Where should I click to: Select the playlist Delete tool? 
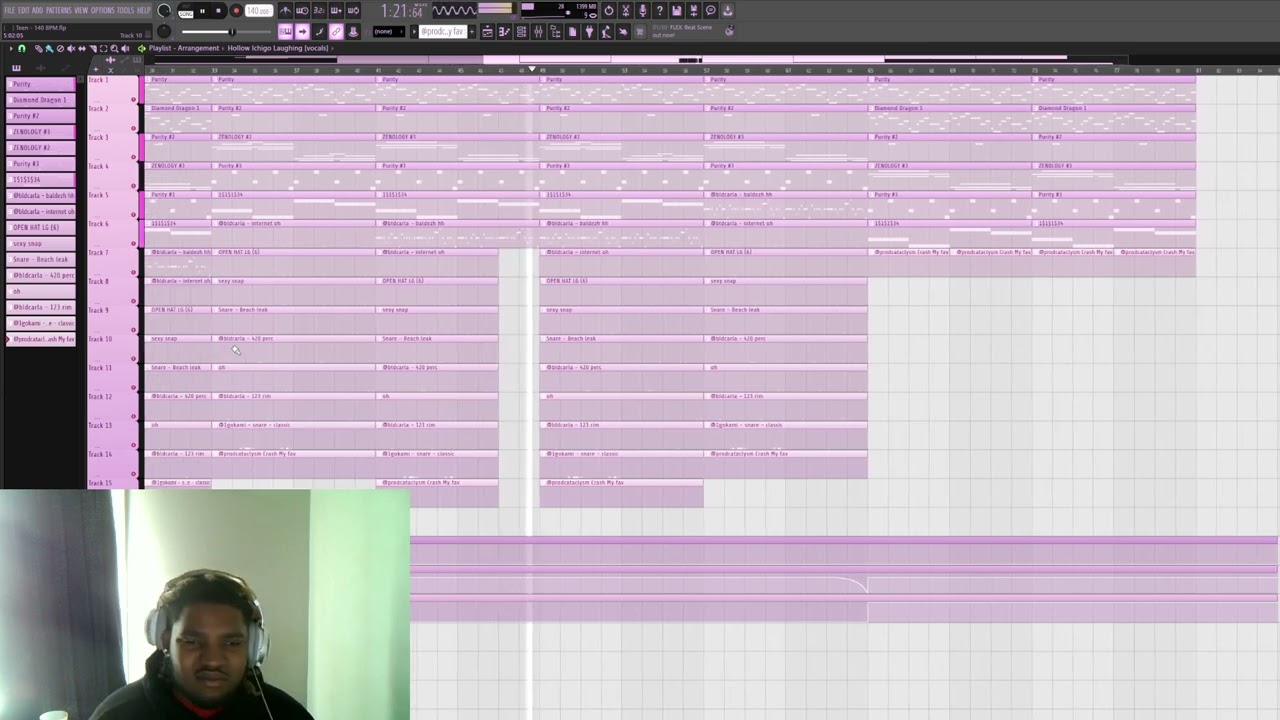[60, 48]
